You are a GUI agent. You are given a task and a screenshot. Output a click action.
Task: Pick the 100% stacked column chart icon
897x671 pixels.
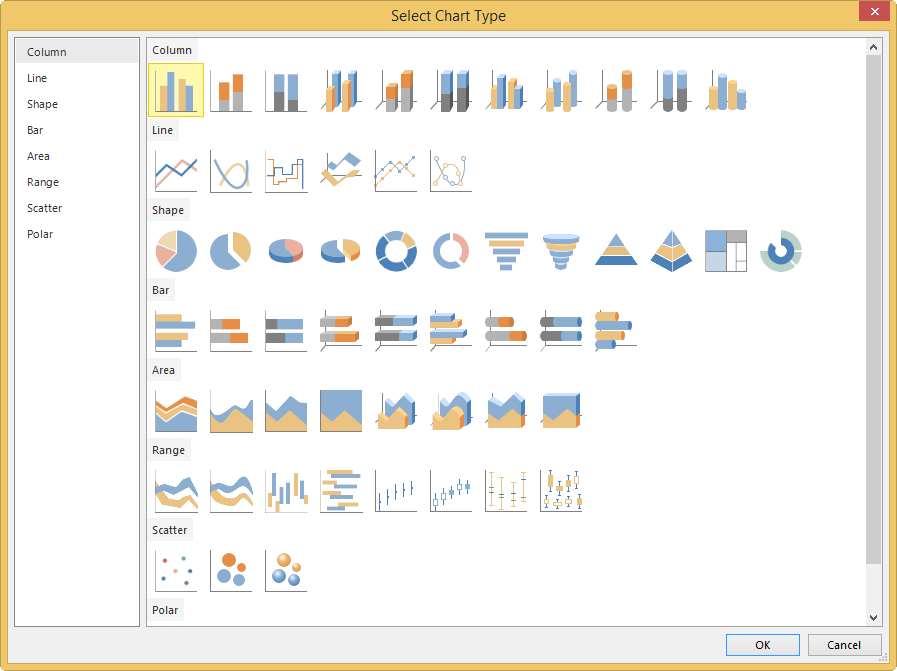pos(286,90)
